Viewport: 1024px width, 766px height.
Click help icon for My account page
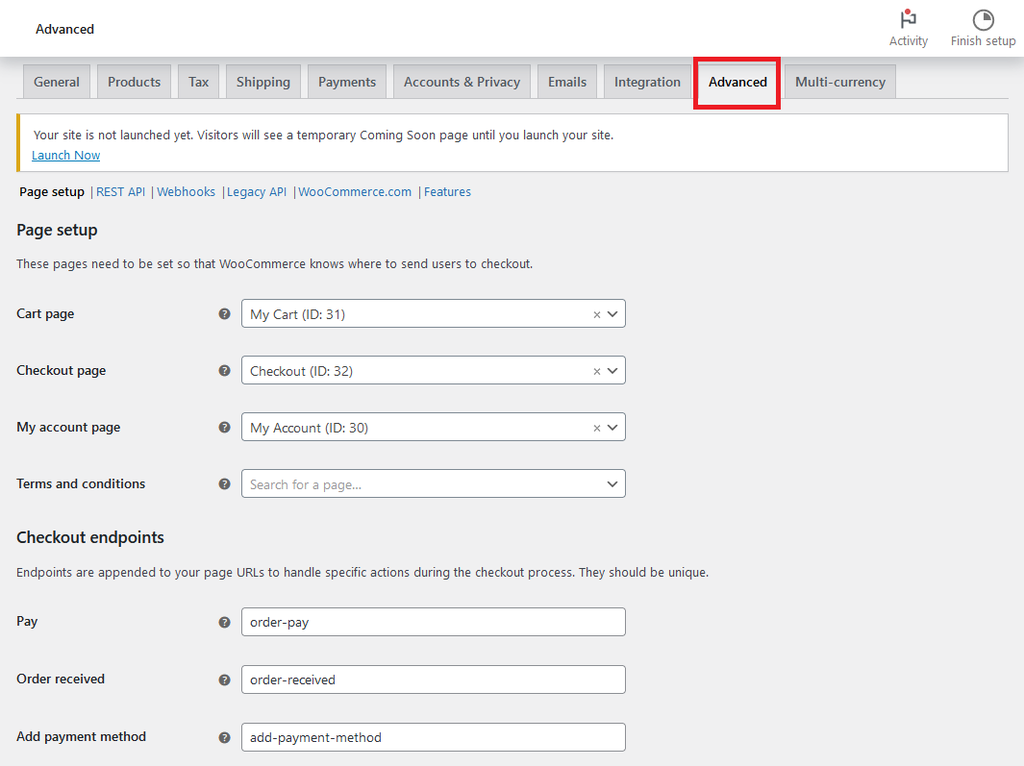pyautogui.click(x=224, y=427)
